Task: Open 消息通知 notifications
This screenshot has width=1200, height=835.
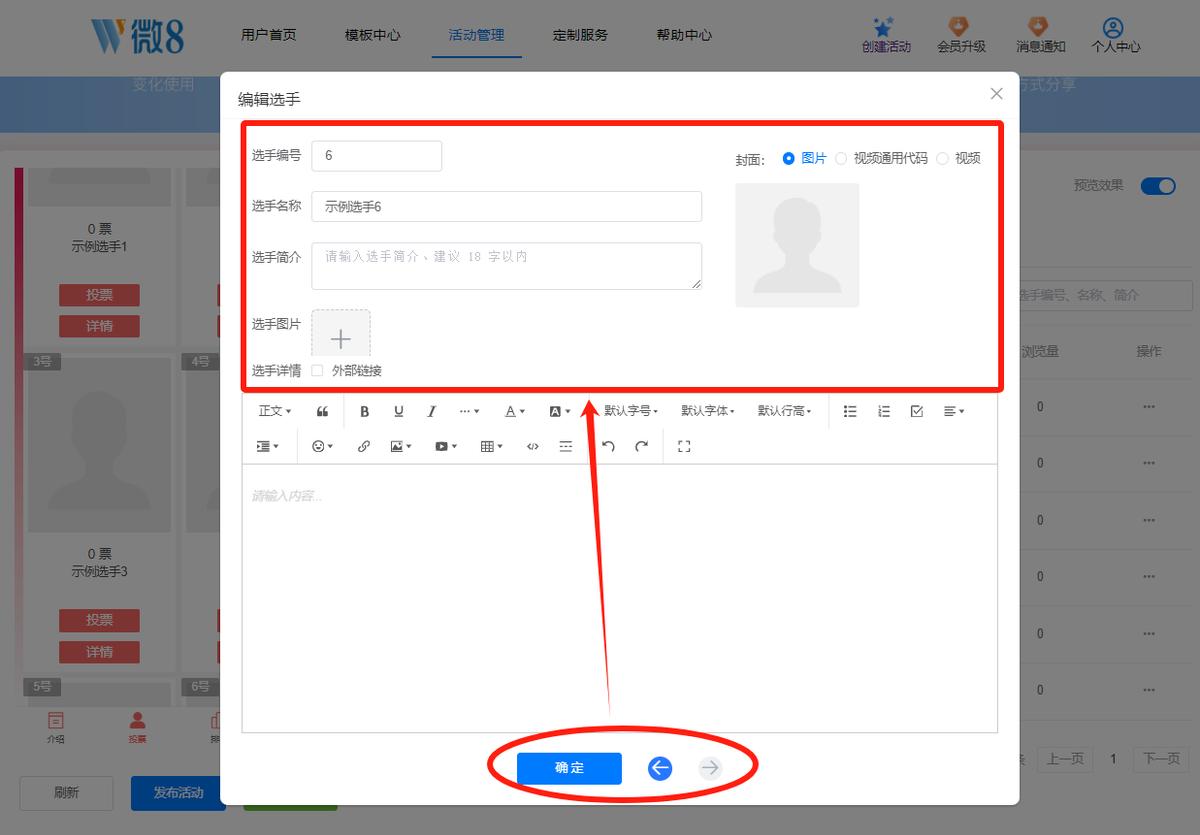Action: pos(1040,34)
